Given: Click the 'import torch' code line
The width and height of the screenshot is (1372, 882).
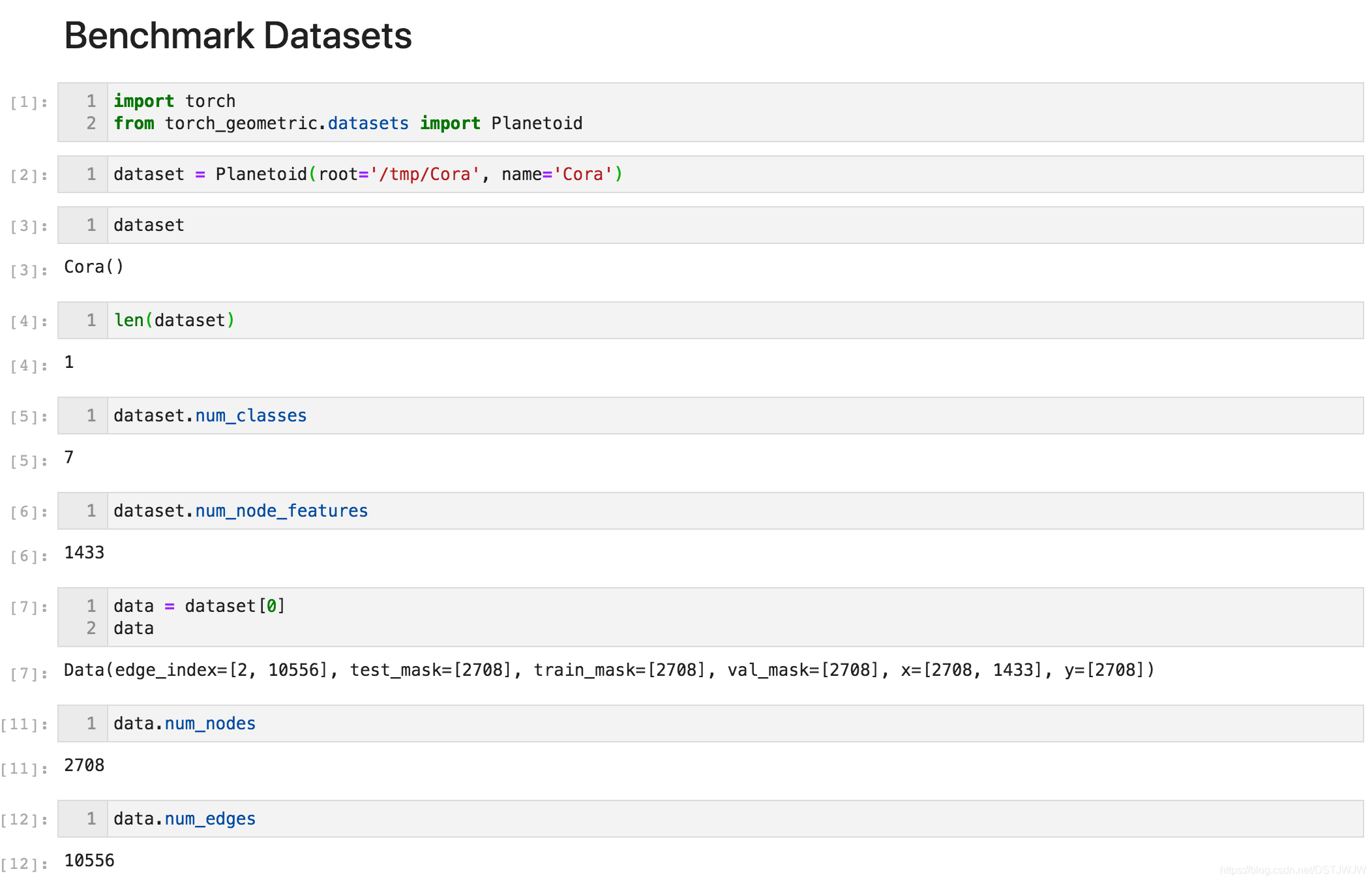Looking at the screenshot, I should [175, 101].
